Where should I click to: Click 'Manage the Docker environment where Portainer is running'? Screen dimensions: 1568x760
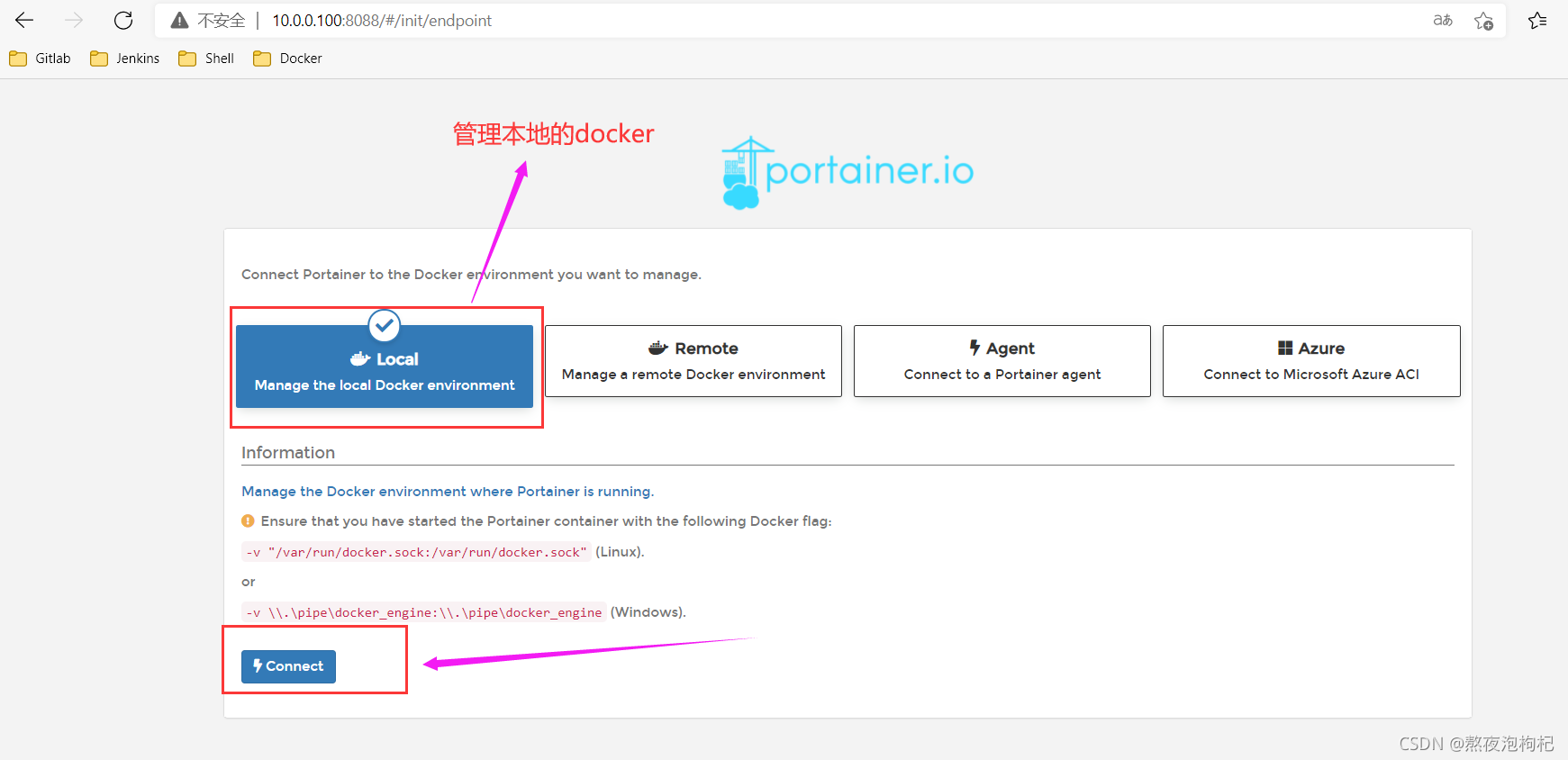[448, 492]
